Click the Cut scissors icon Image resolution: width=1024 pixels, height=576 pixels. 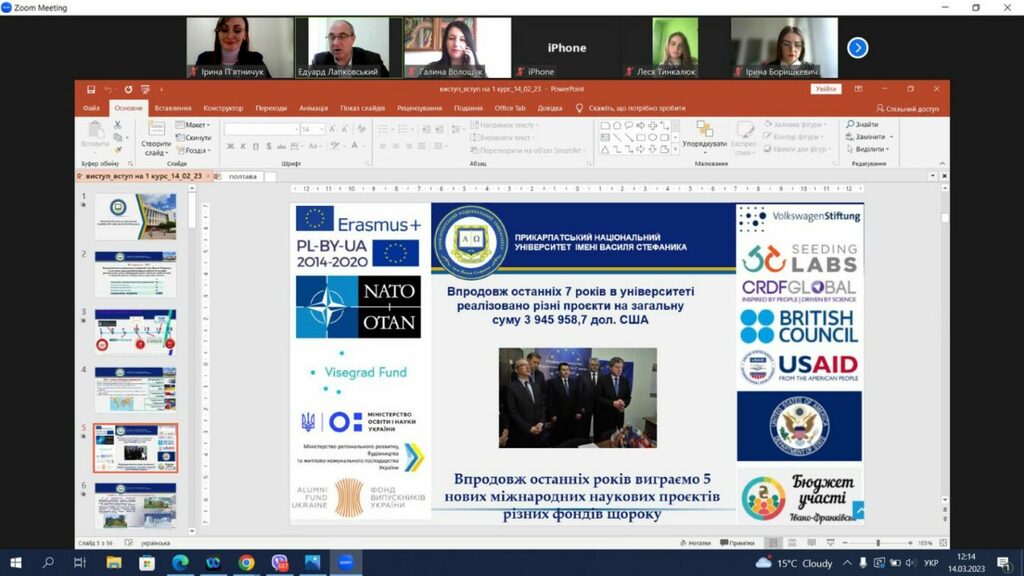tap(117, 125)
